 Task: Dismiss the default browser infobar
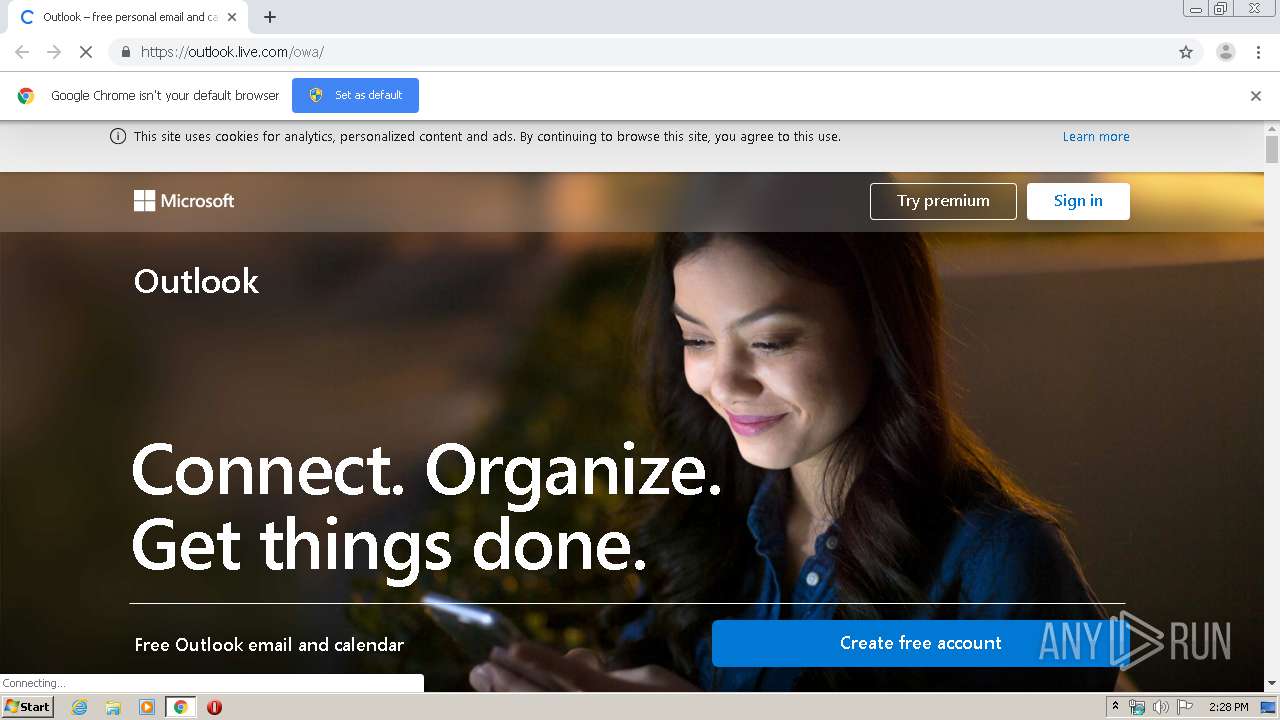[x=1256, y=96]
